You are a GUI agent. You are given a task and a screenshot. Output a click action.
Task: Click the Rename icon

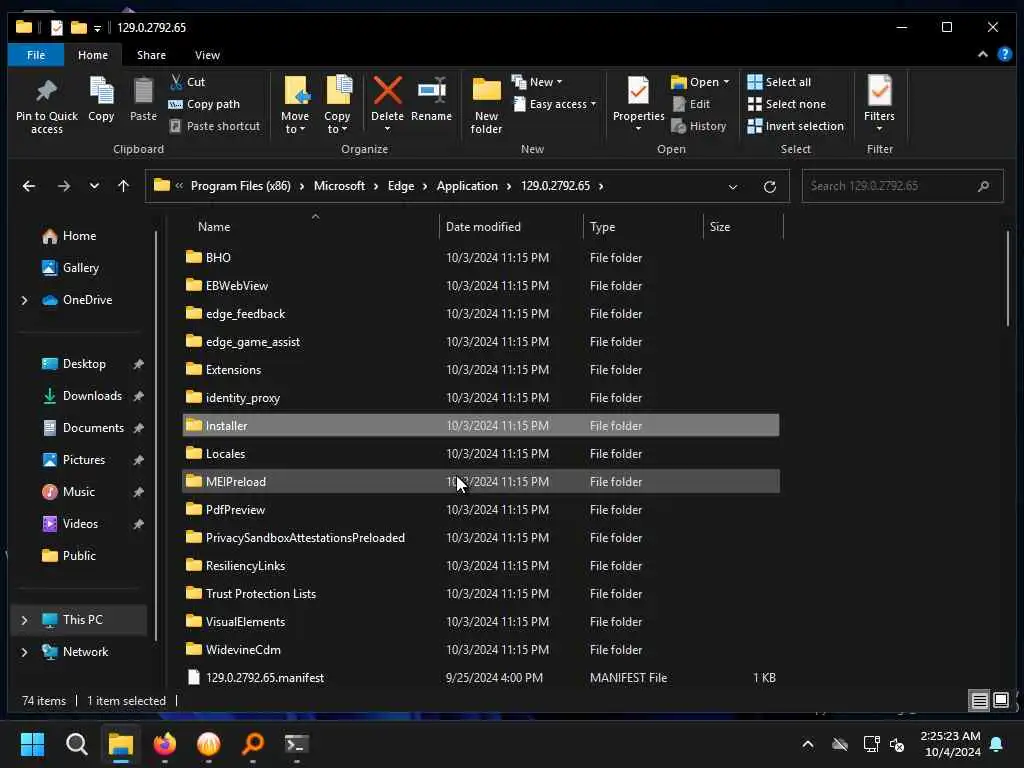tap(432, 98)
